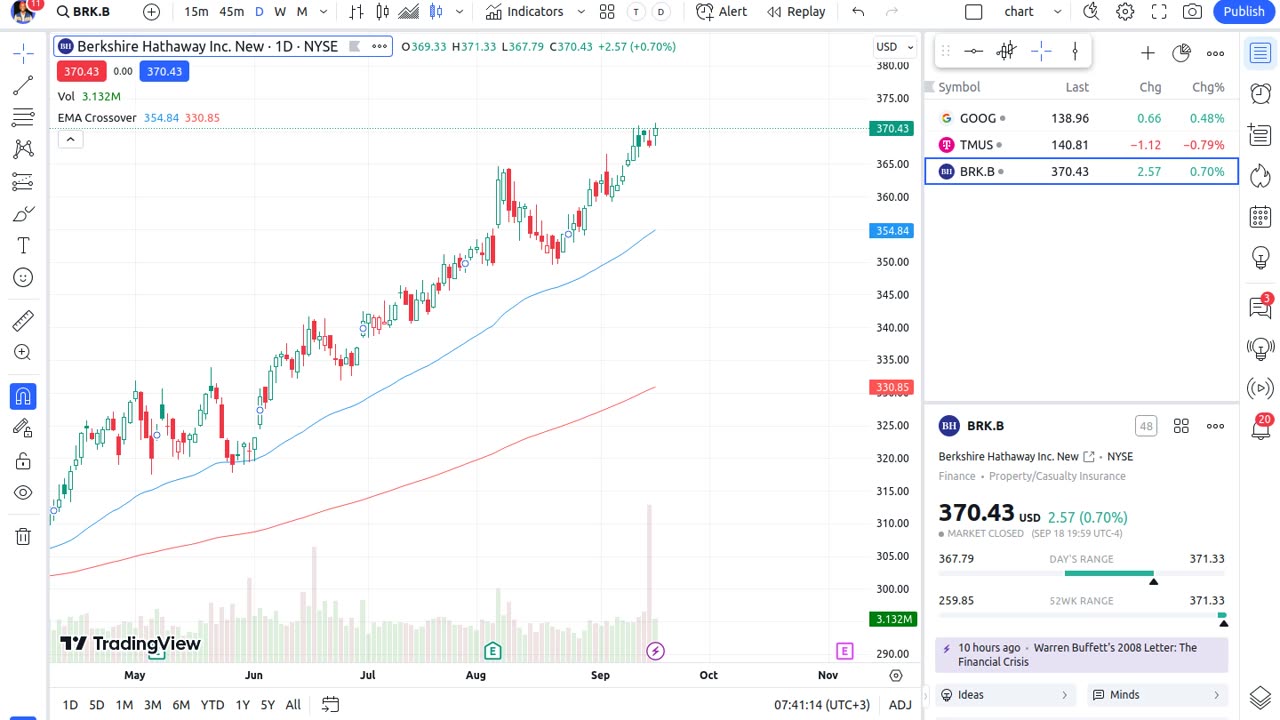Open the go to date picker
The image size is (1280, 720).
click(330, 705)
